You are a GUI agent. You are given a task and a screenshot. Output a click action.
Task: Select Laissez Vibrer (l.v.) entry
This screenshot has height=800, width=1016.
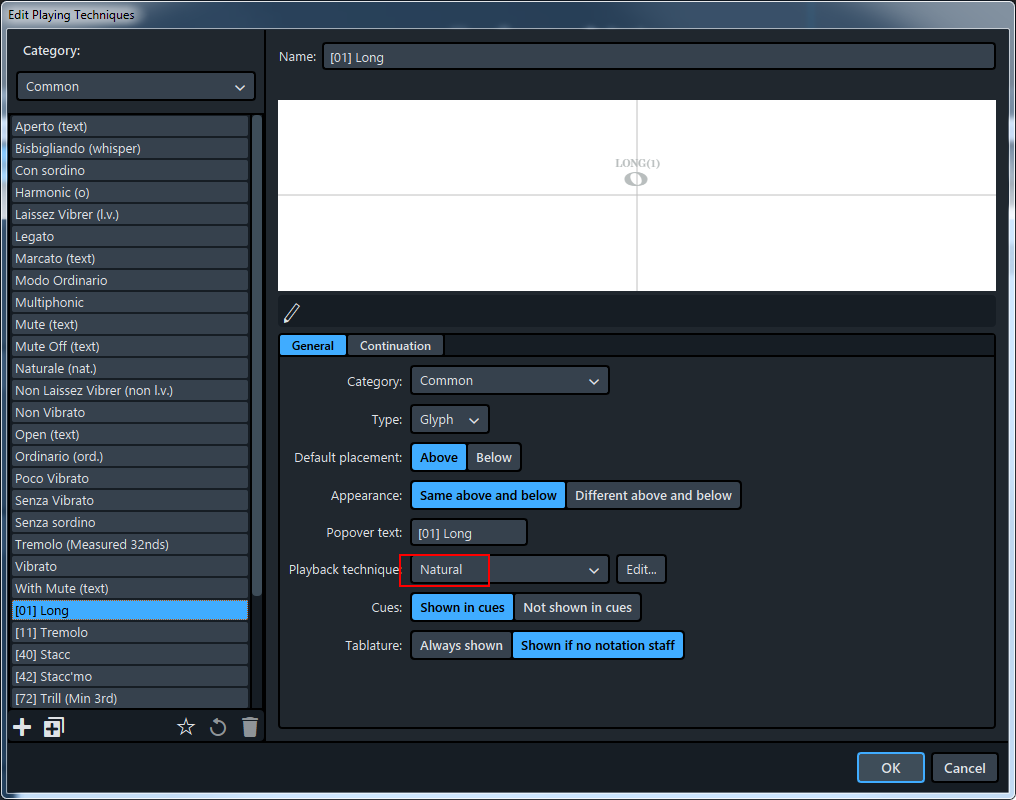(130, 214)
